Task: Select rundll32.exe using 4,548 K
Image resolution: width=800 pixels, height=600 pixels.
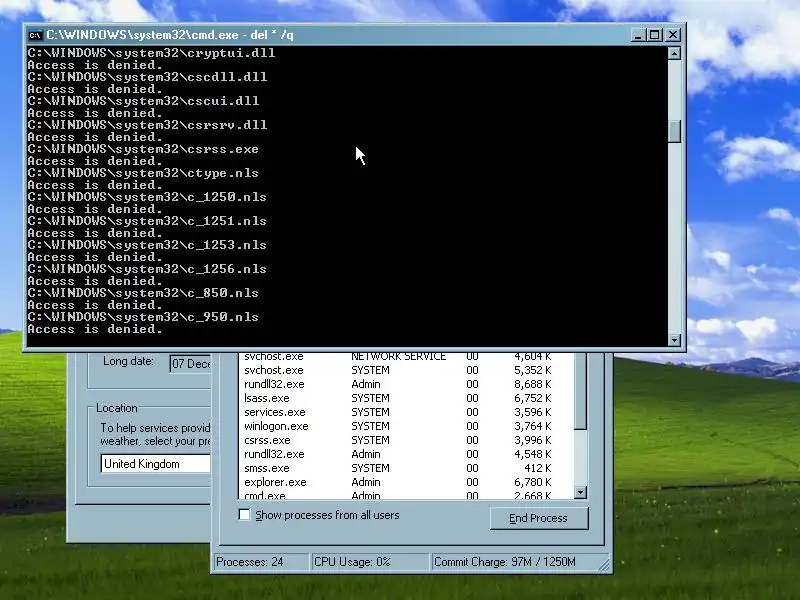Action: 406,454
